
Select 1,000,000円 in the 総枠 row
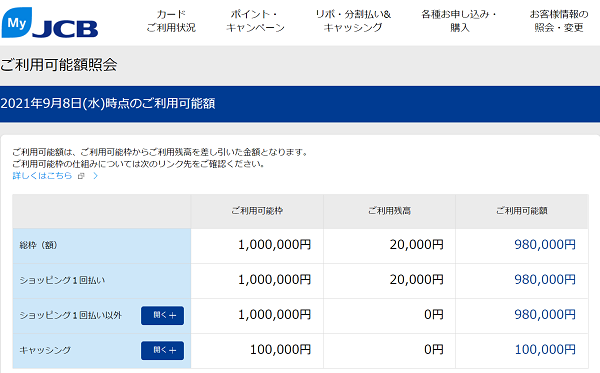pyautogui.click(x=274, y=244)
